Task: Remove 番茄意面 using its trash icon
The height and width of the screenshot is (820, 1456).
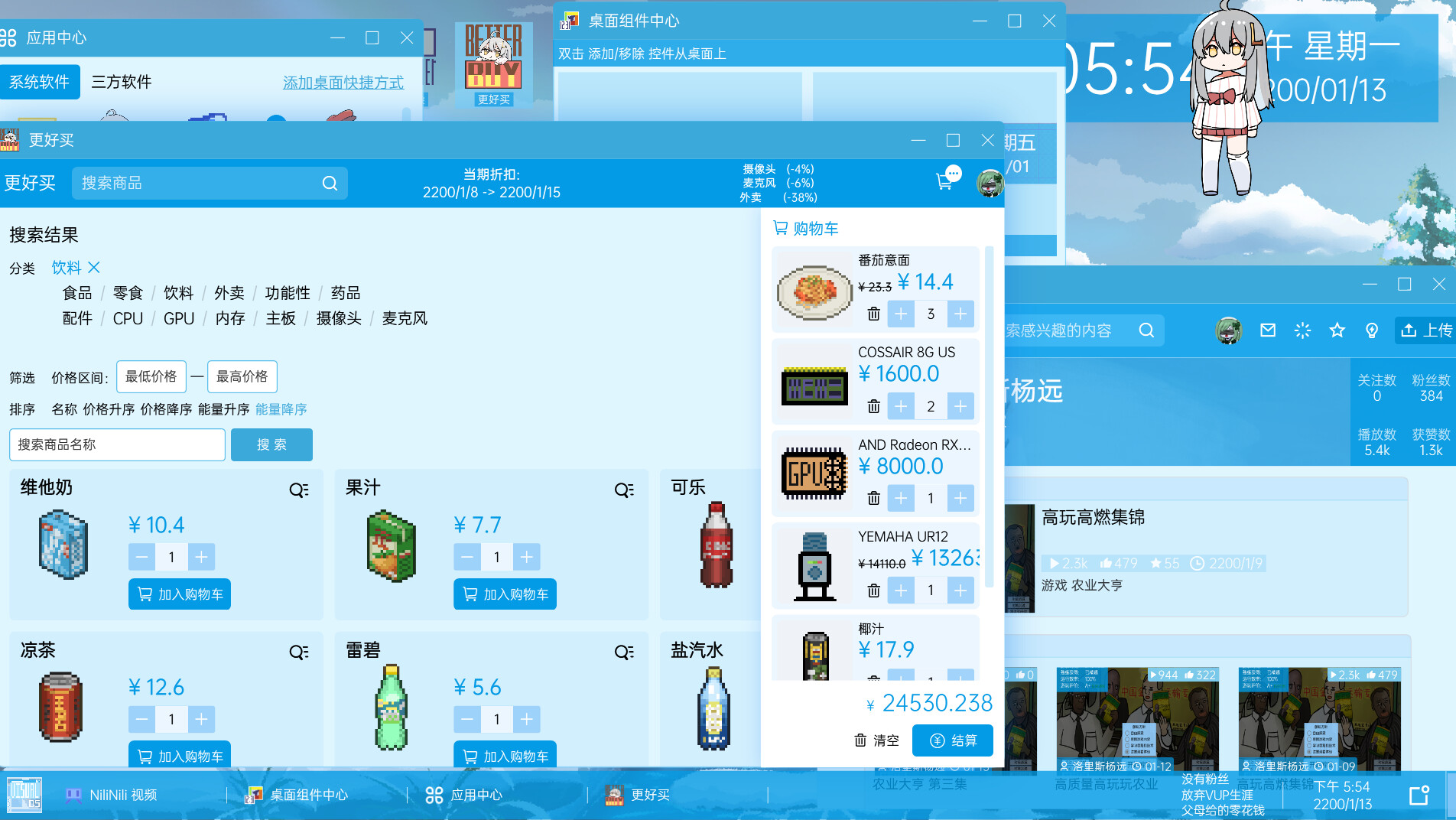Action: pyautogui.click(x=873, y=314)
